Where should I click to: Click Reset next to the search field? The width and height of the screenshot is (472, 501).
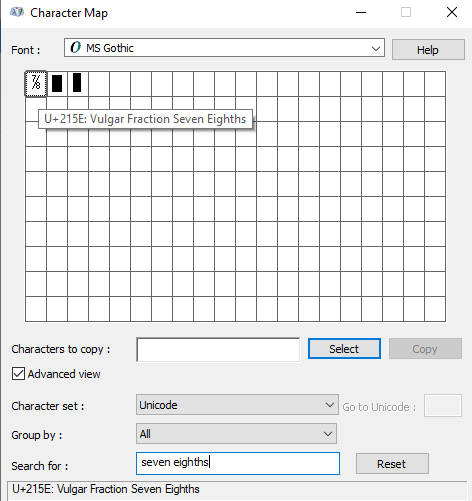[x=392, y=464]
